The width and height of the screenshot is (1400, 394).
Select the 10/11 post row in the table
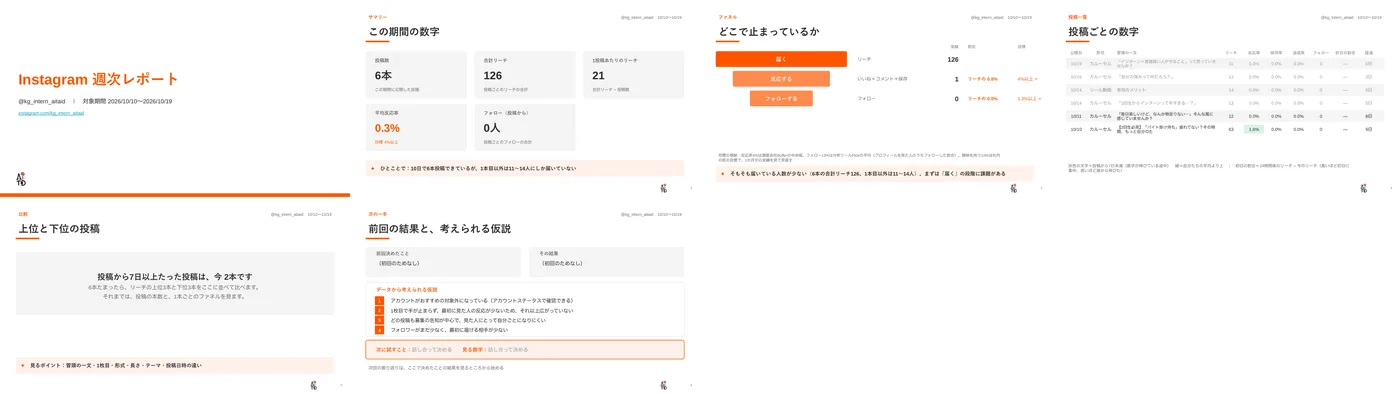1226,116
